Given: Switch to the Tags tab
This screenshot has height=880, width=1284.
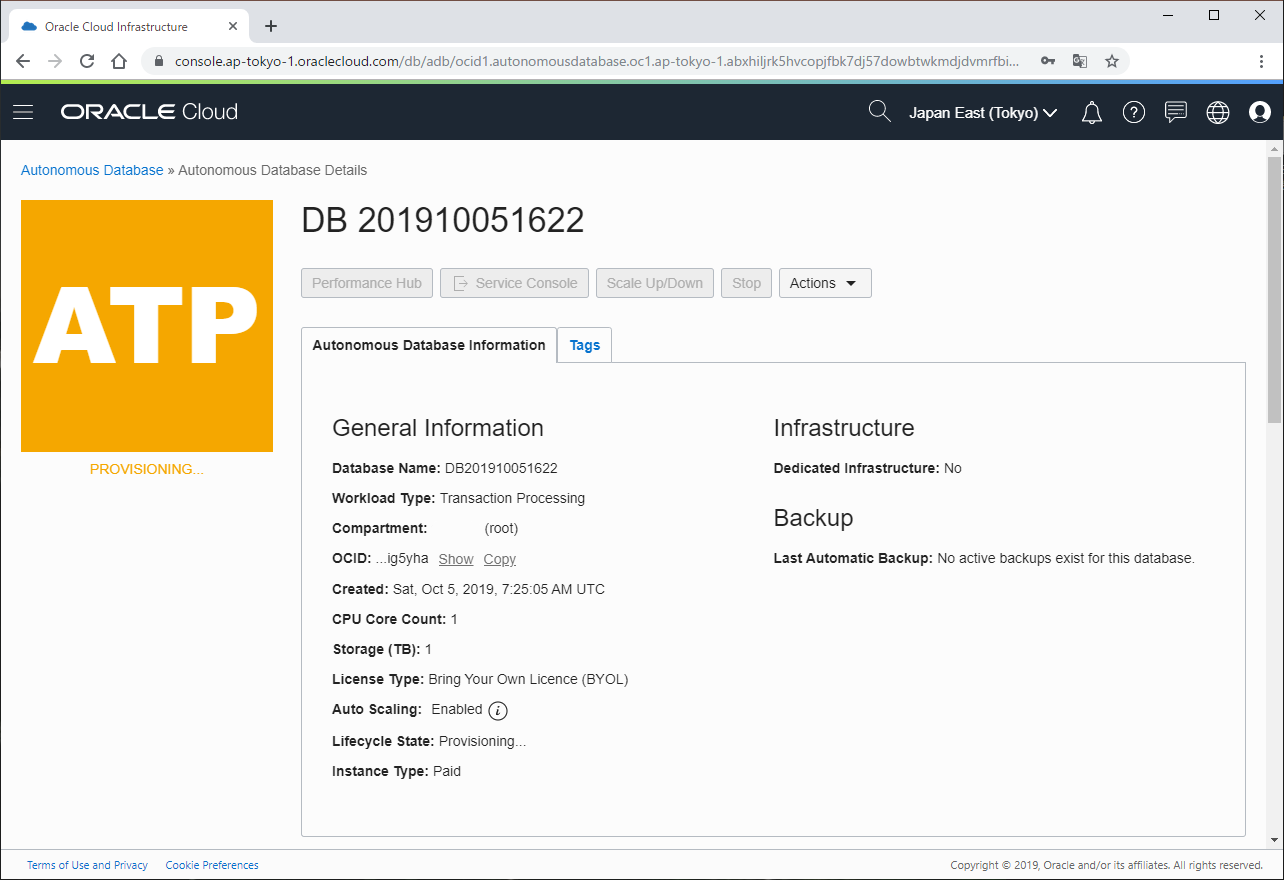Looking at the screenshot, I should [585, 345].
